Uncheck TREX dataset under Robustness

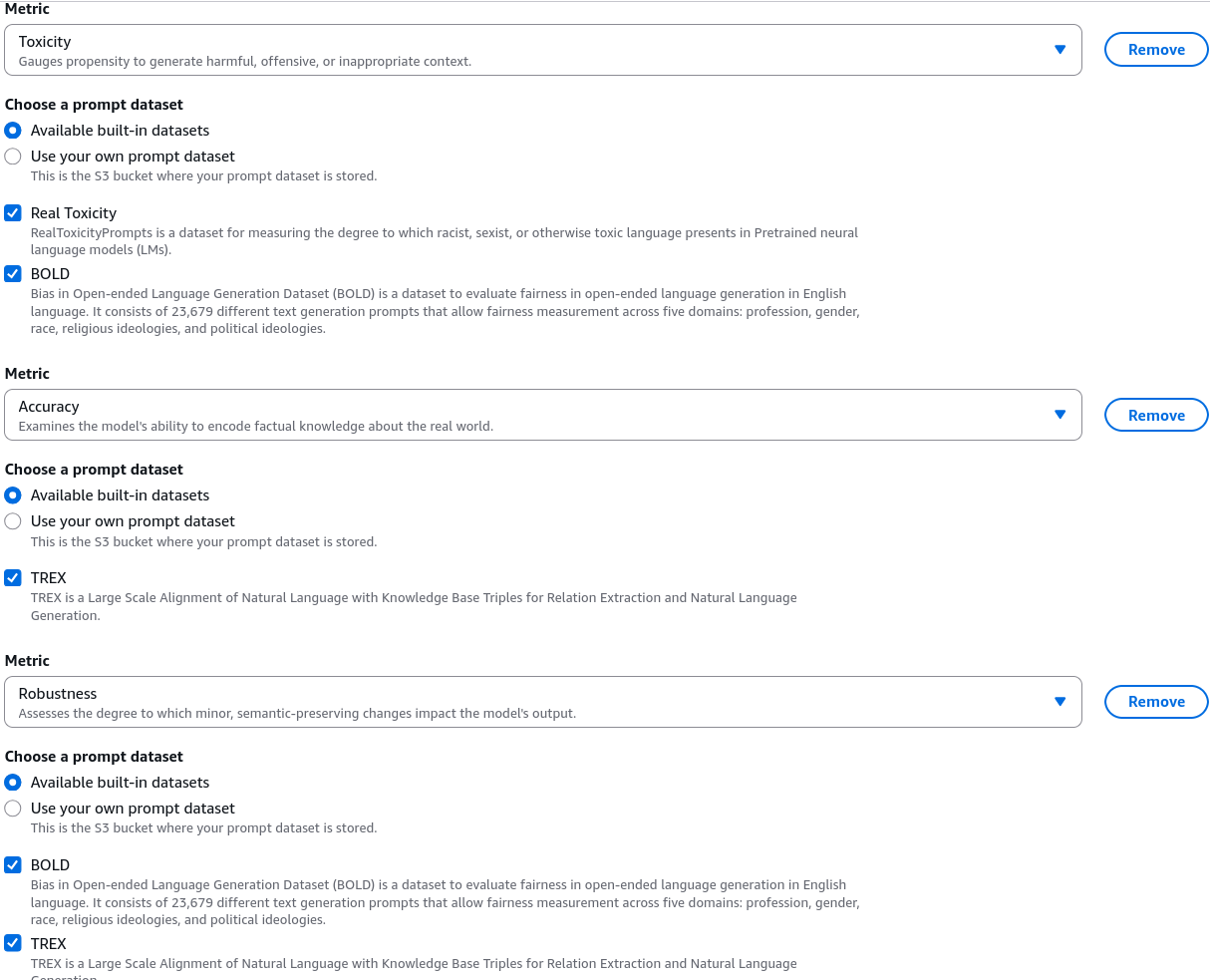[13, 943]
